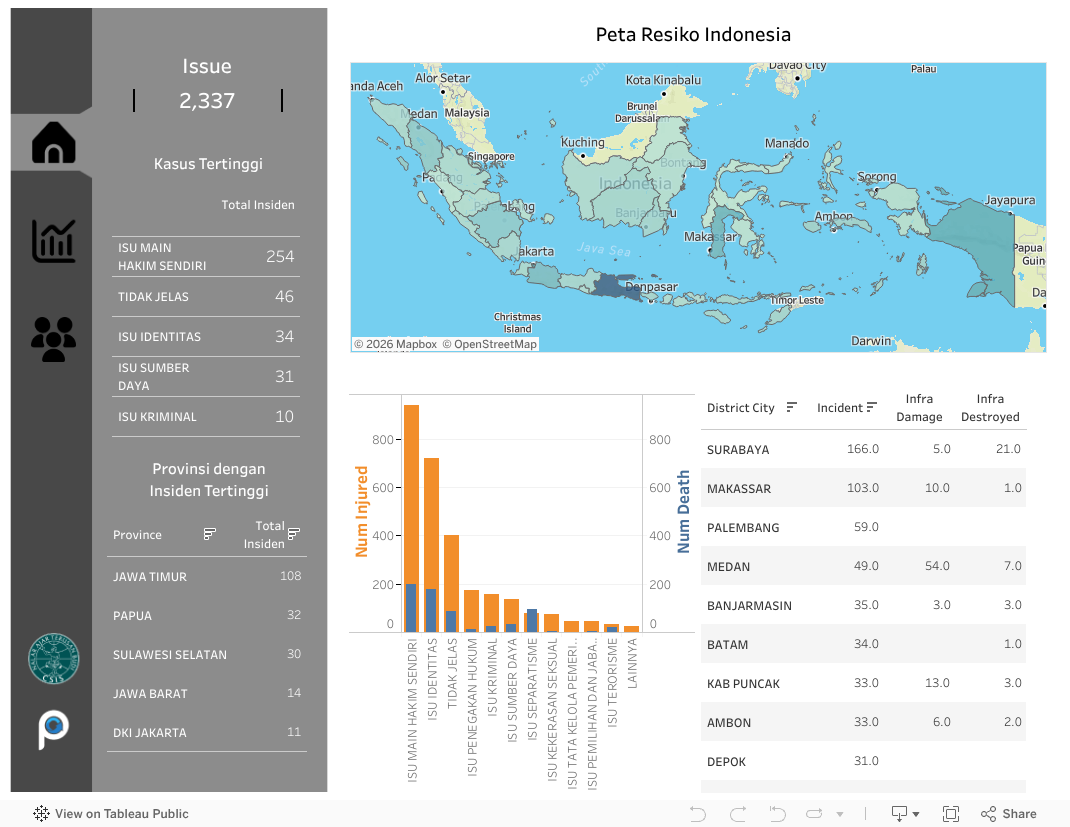
Task: Click the Share button
Action: click(x=1009, y=813)
